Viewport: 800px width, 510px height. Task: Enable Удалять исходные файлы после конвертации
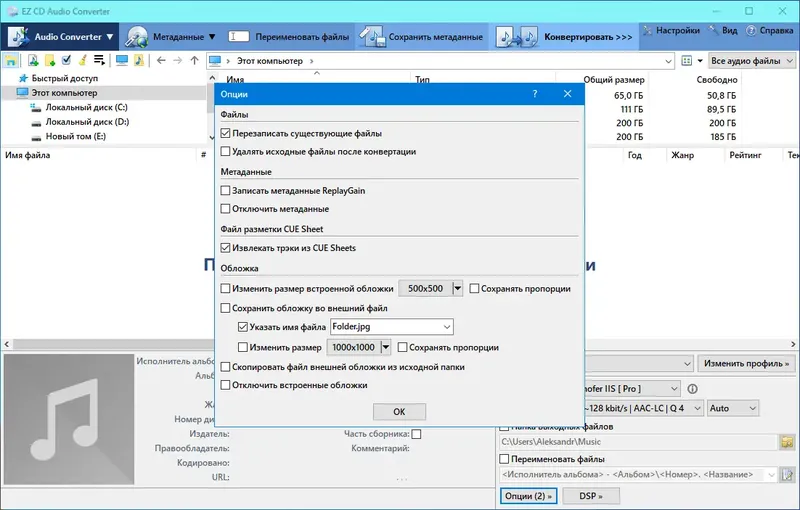tap(226, 151)
